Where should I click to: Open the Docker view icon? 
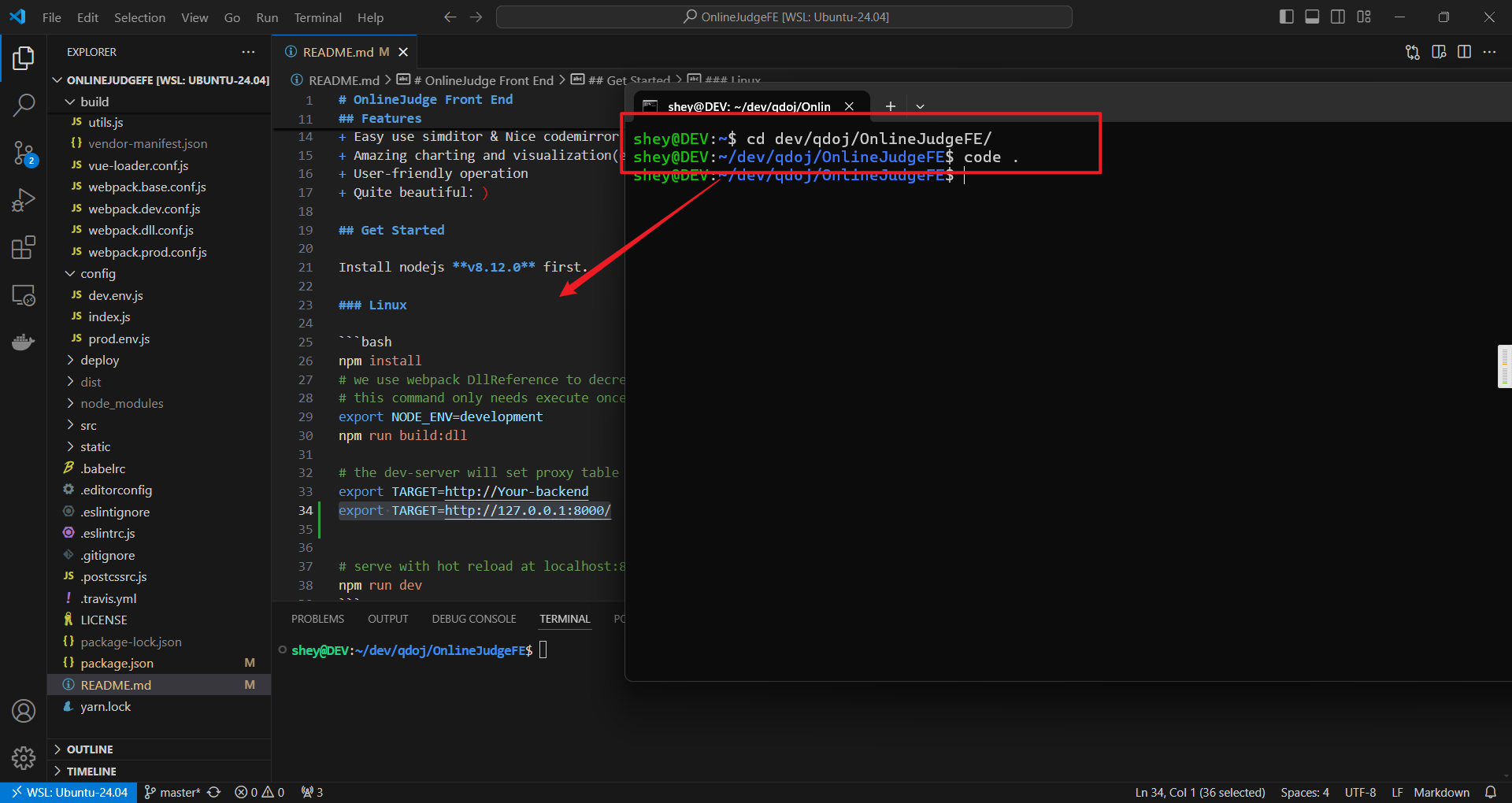click(x=24, y=342)
